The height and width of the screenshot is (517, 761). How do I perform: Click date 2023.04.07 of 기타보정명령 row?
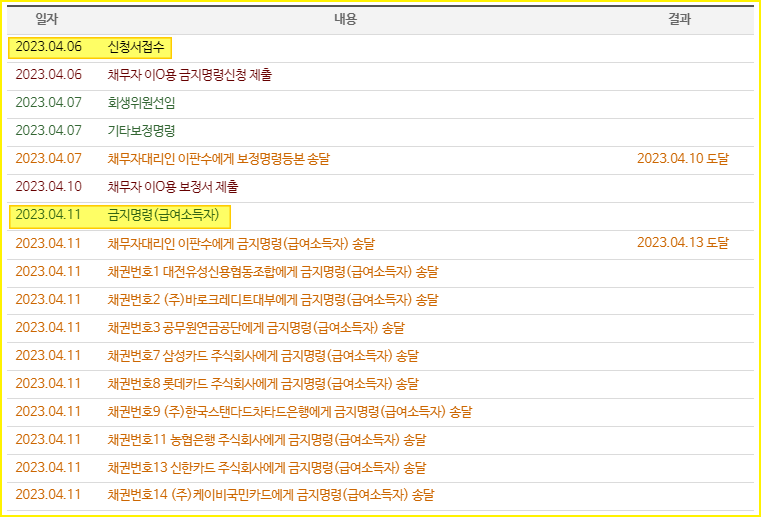(49, 131)
